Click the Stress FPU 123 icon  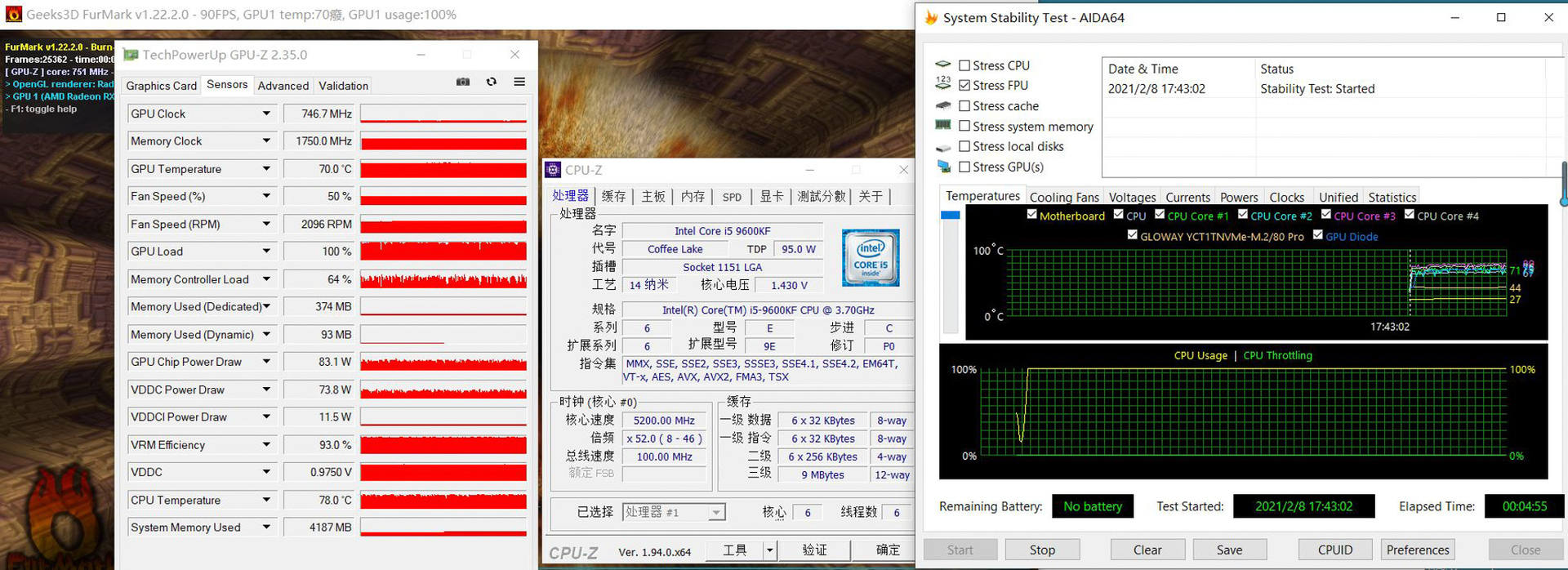[x=943, y=83]
